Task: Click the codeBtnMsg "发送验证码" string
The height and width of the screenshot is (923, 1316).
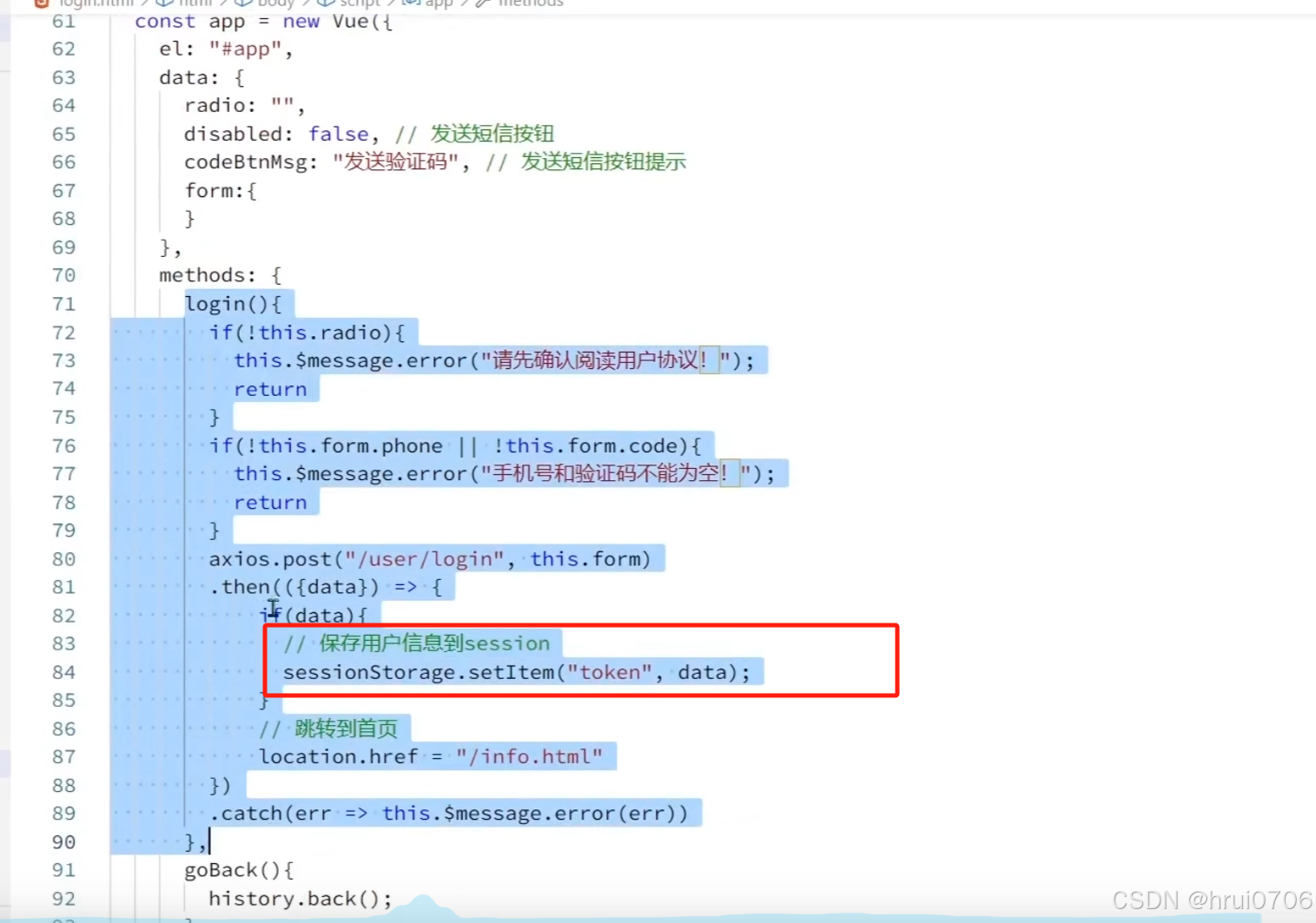Action: pos(395,162)
